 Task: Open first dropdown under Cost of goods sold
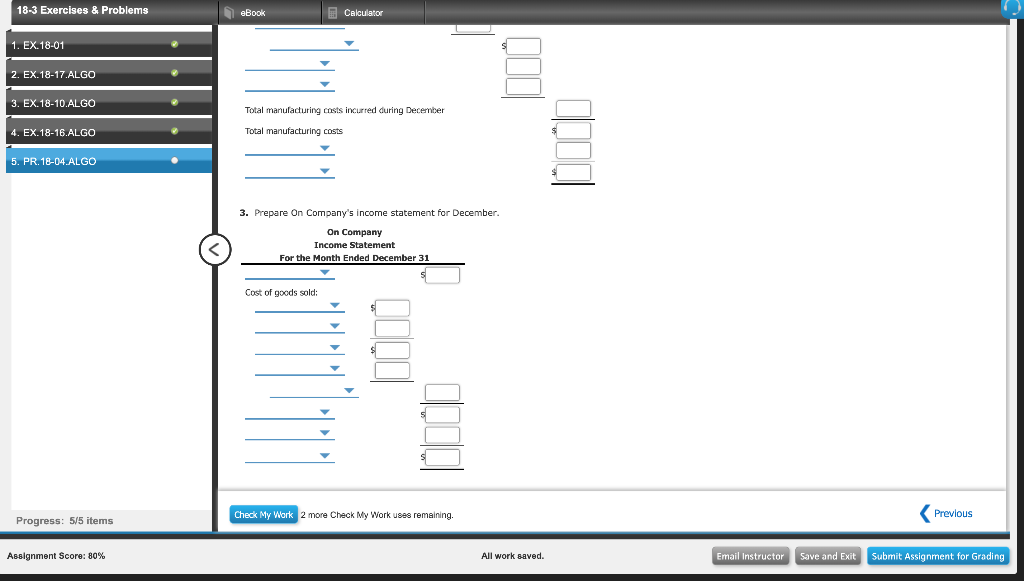[300, 306]
